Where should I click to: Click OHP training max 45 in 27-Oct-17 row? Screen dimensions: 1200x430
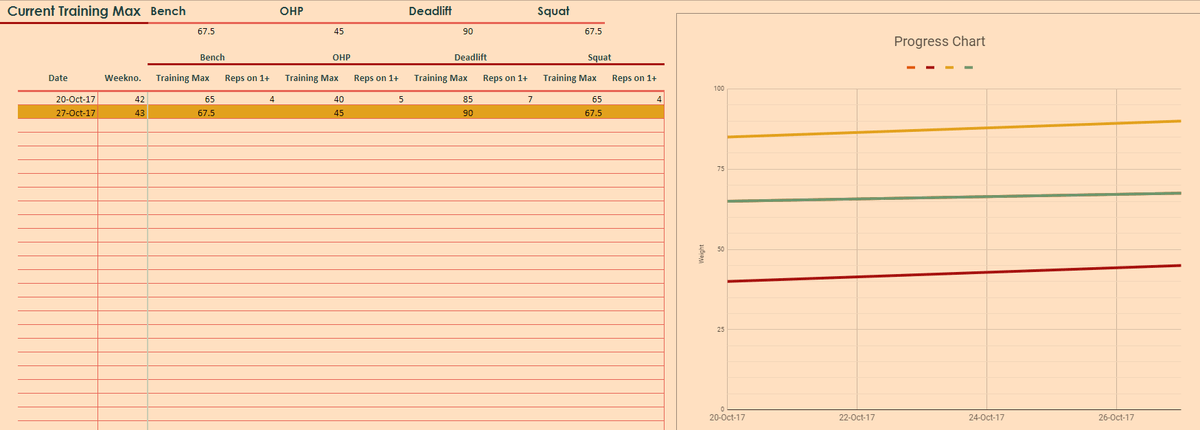[338, 113]
